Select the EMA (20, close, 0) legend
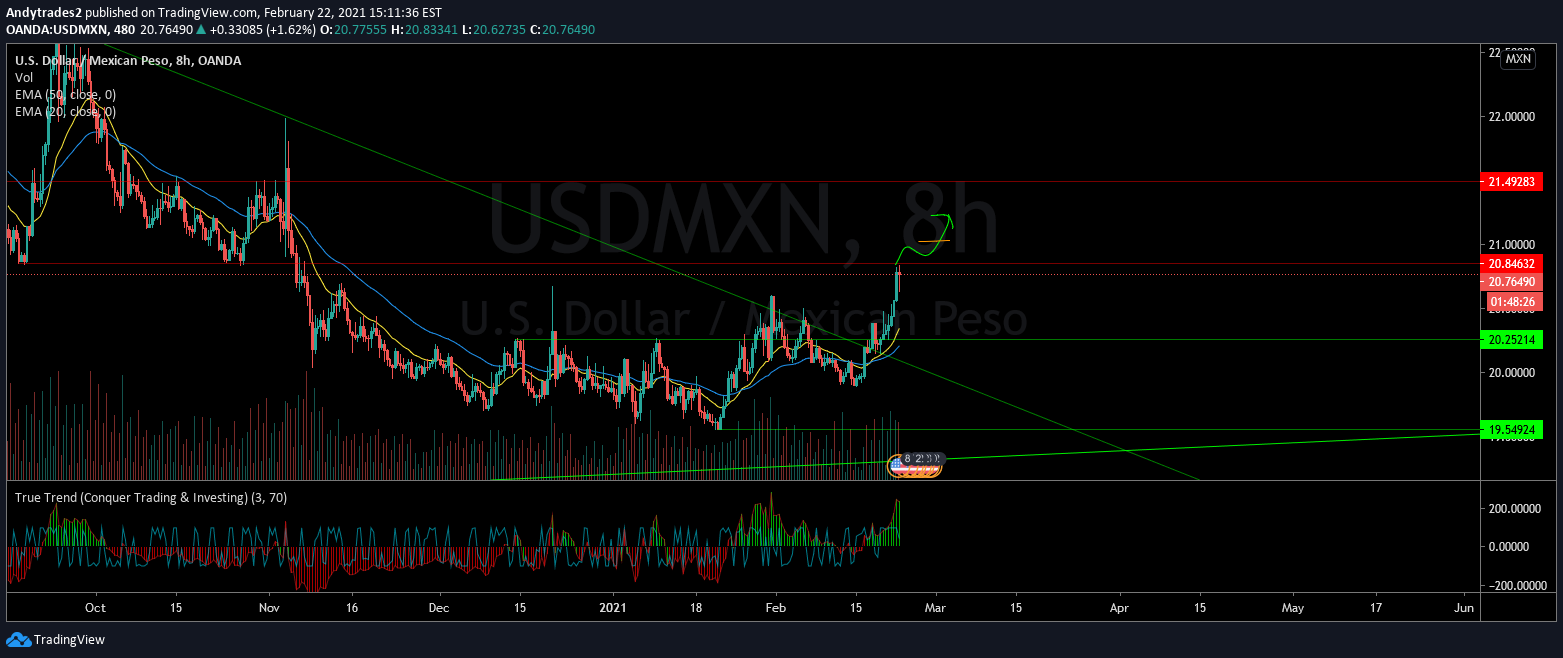The width and height of the screenshot is (1563, 658). [65, 111]
